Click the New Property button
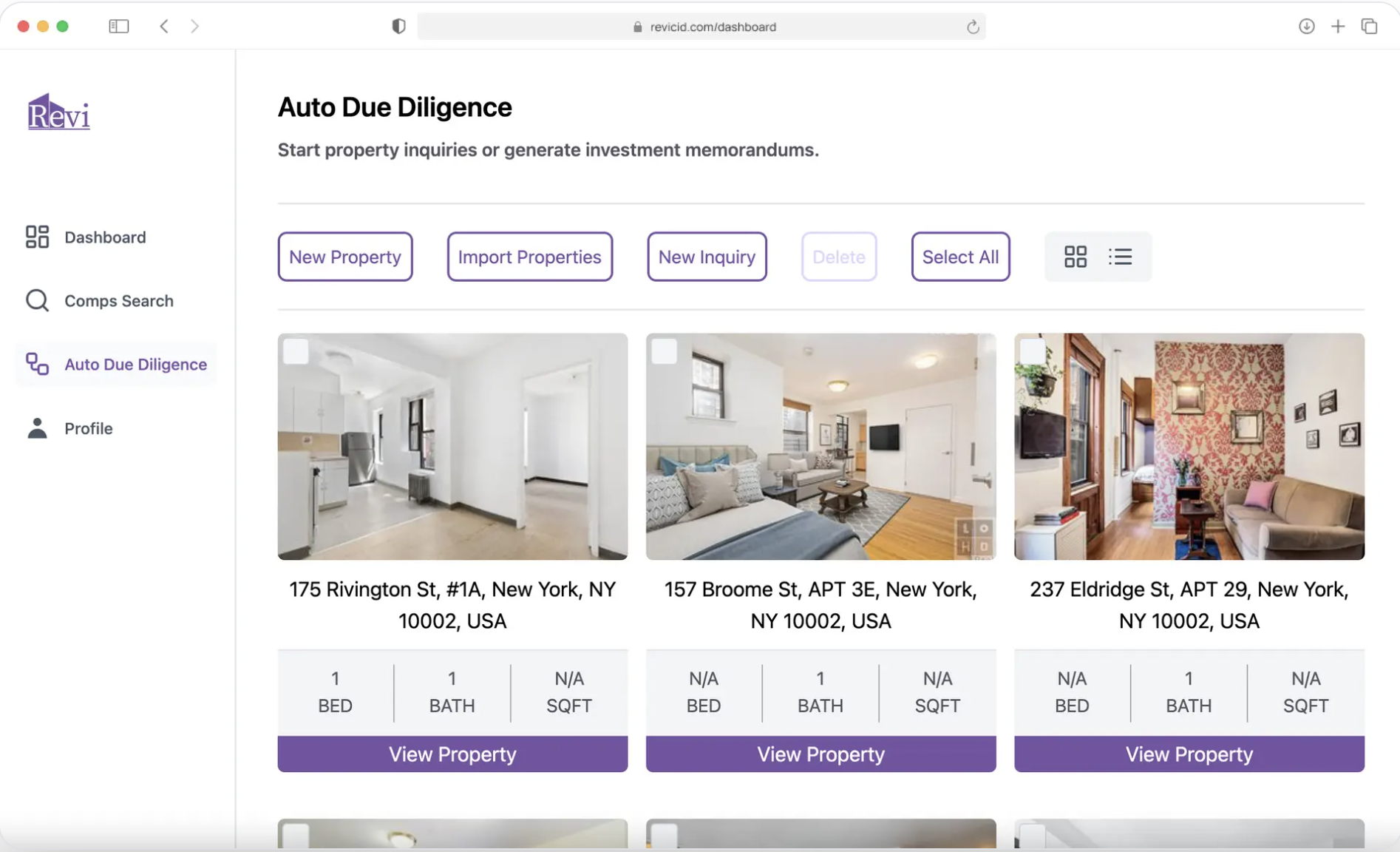1400x852 pixels. pos(344,257)
